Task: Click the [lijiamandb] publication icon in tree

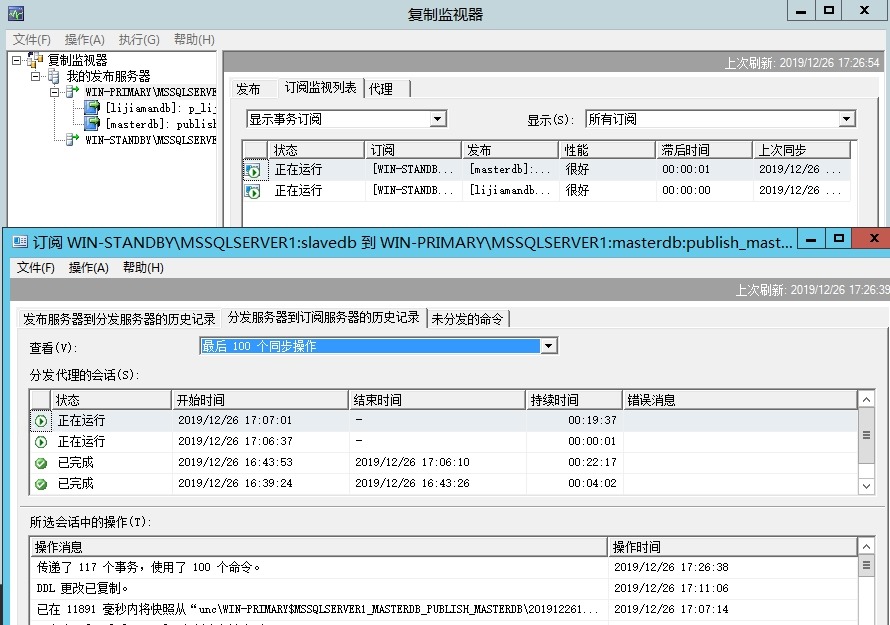Action: pyautogui.click(x=93, y=108)
